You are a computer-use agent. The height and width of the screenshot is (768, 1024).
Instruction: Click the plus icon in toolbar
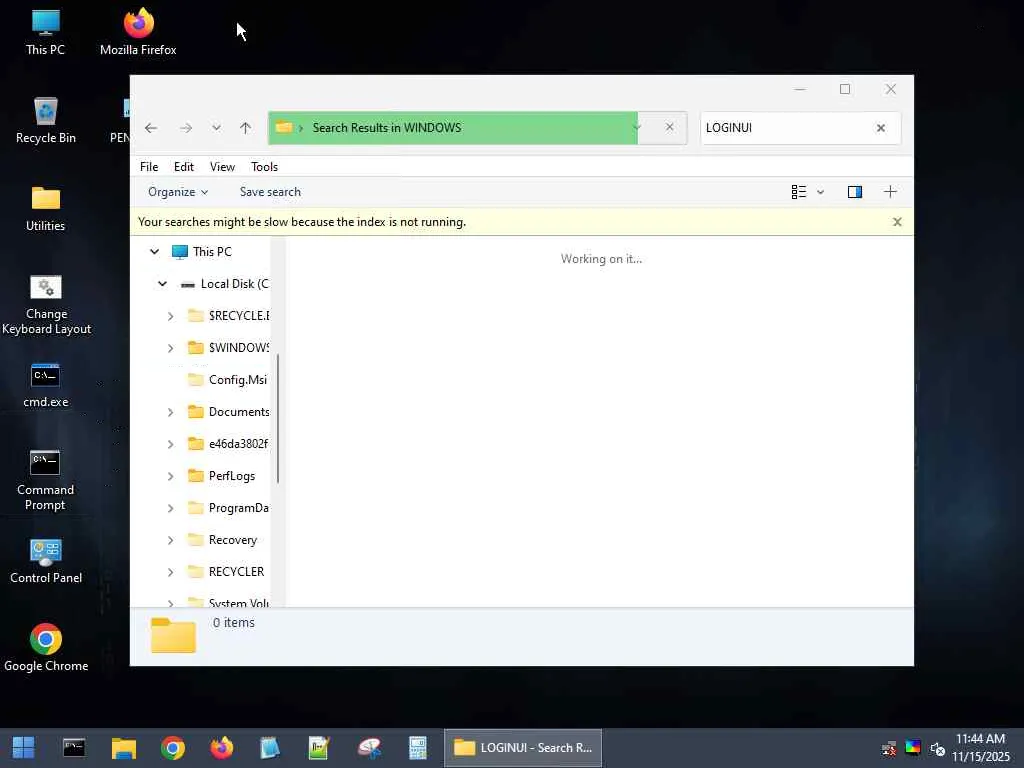pyautogui.click(x=890, y=192)
